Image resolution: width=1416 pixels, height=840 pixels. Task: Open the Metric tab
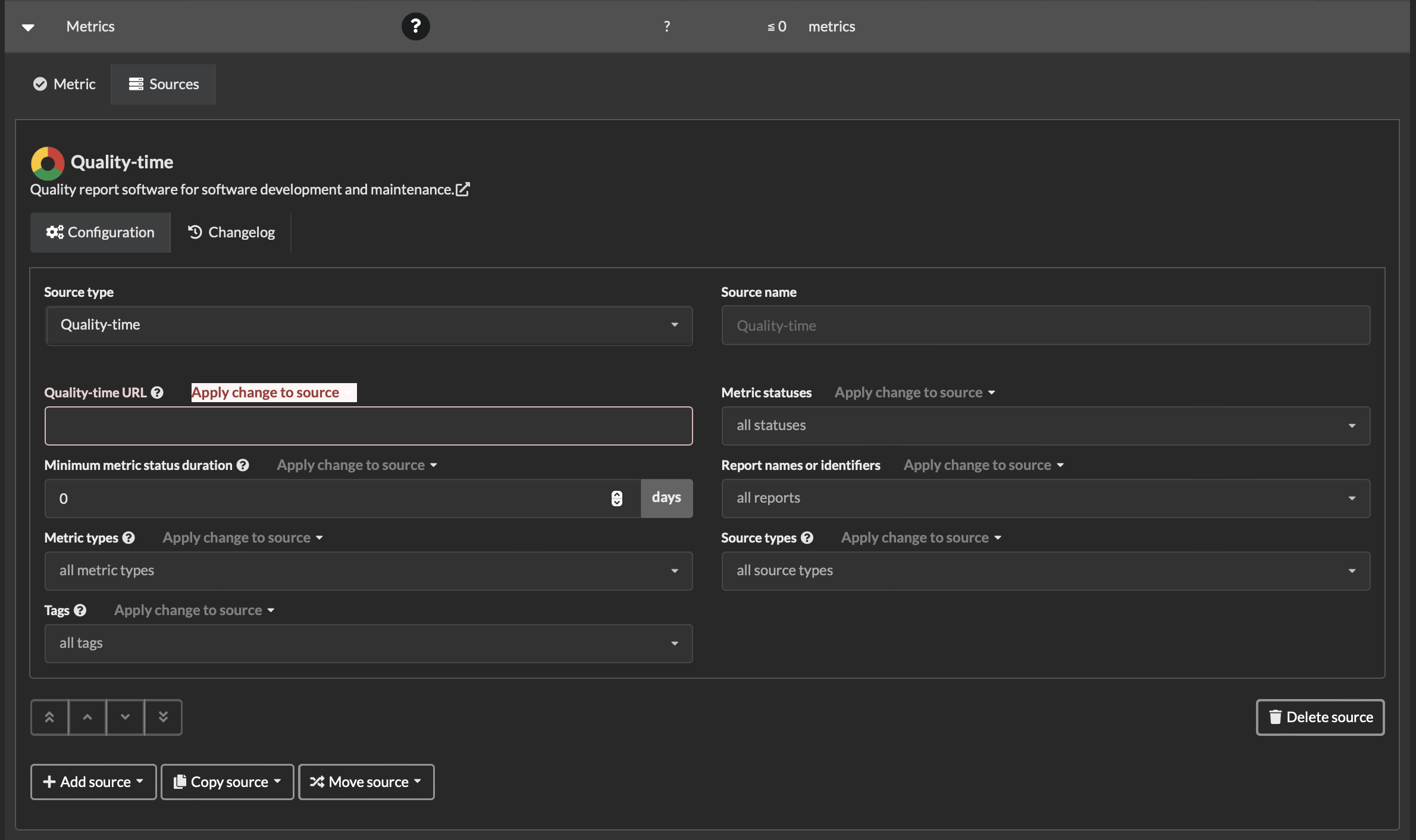64,84
